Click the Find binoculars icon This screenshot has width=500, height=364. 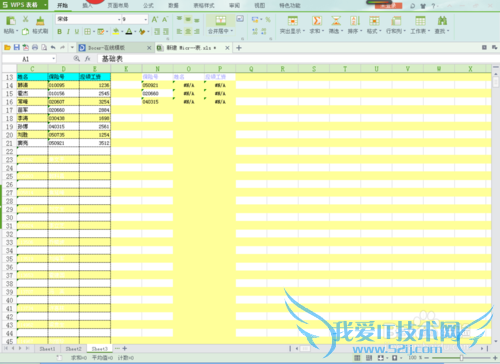(x=442, y=21)
